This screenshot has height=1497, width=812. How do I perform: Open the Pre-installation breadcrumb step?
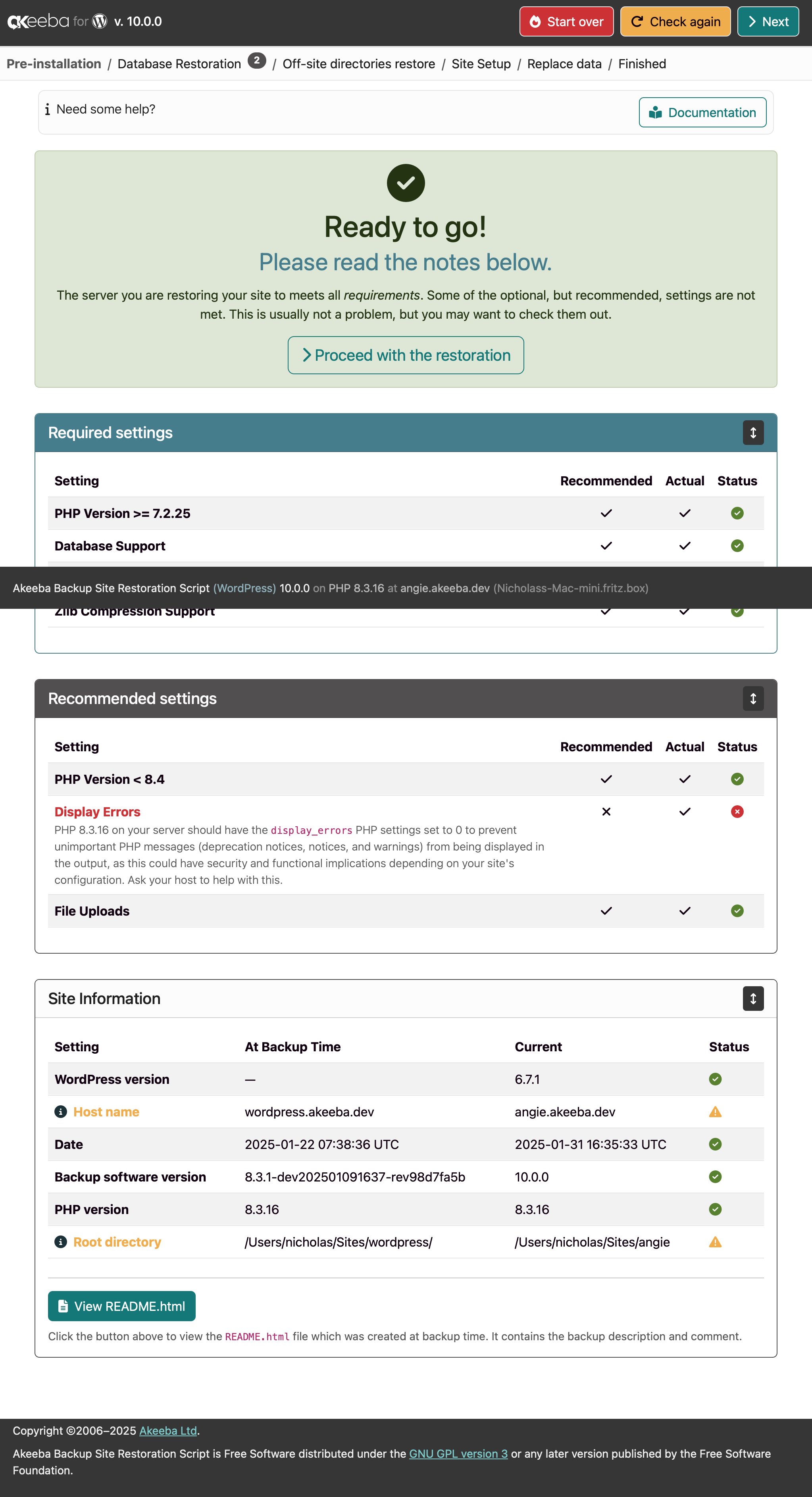point(54,64)
